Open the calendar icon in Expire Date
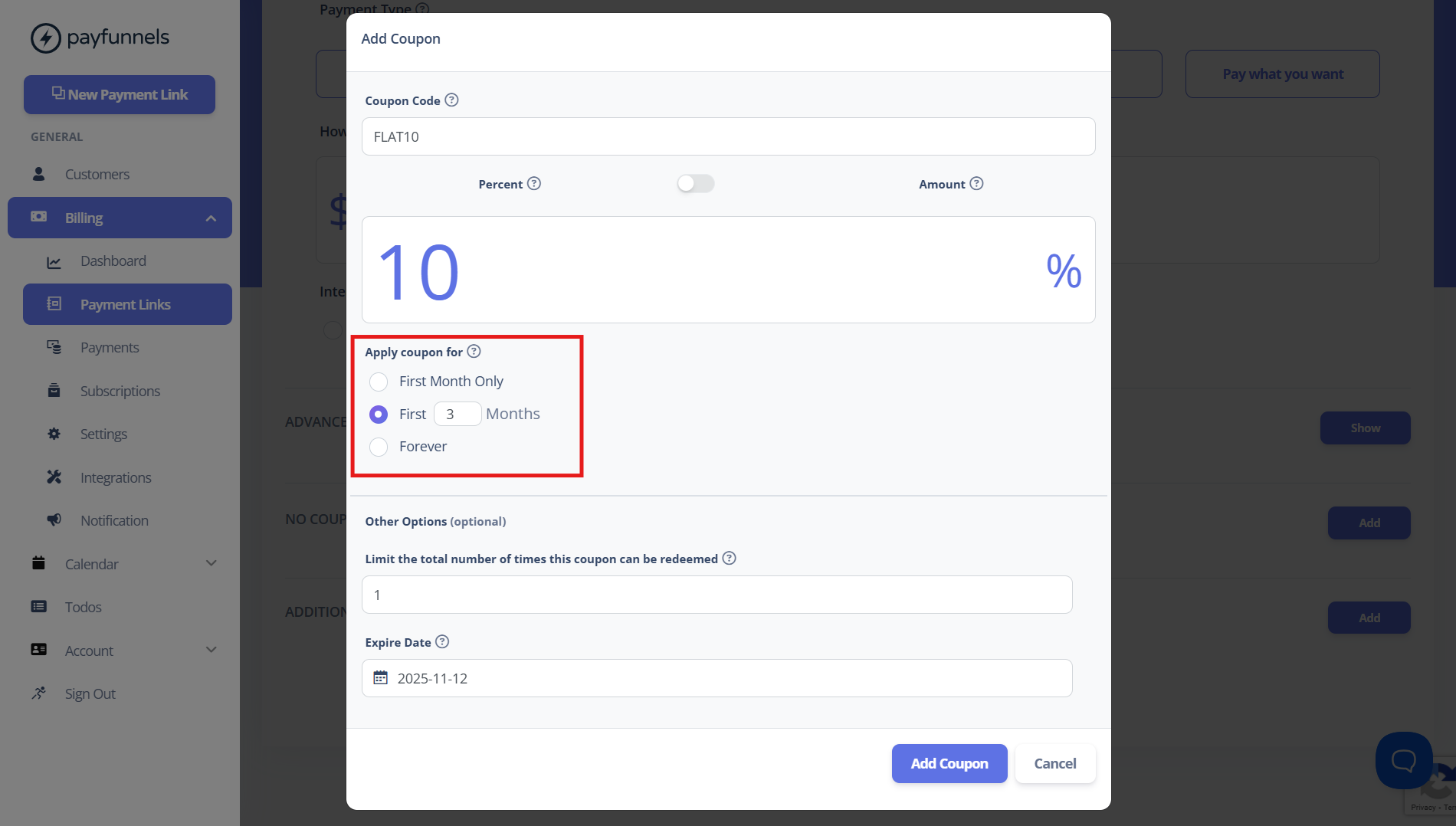The width and height of the screenshot is (1456, 826). (x=380, y=677)
